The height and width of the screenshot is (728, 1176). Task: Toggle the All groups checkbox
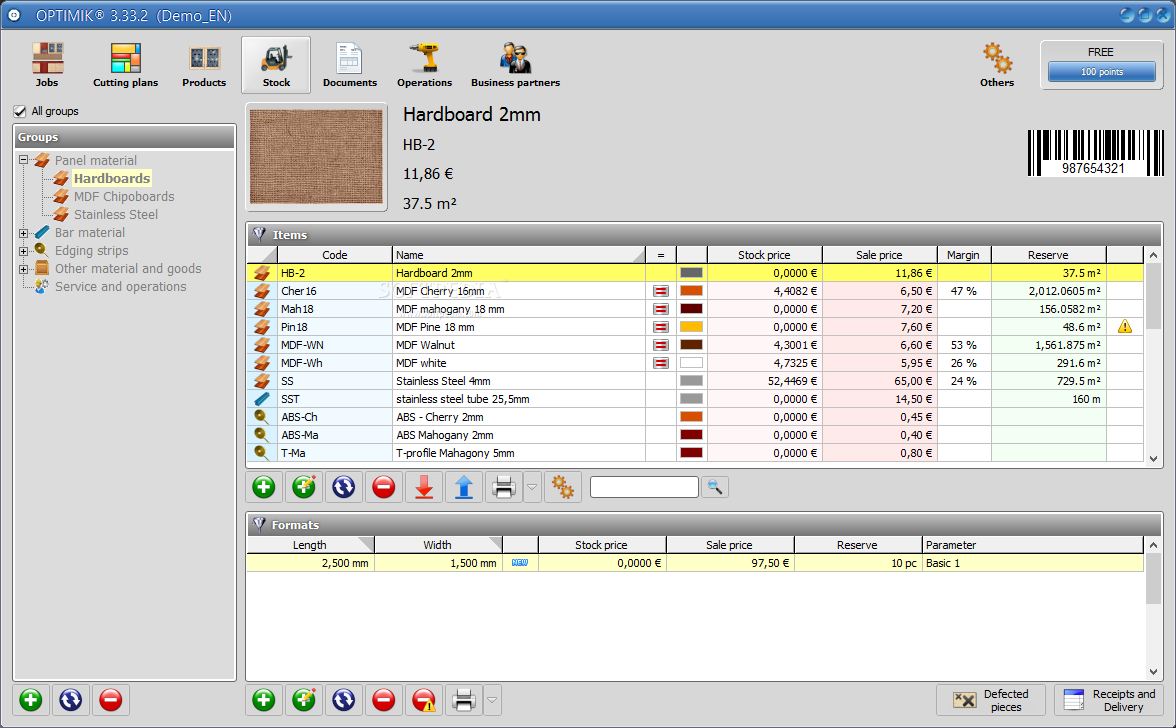tap(20, 111)
